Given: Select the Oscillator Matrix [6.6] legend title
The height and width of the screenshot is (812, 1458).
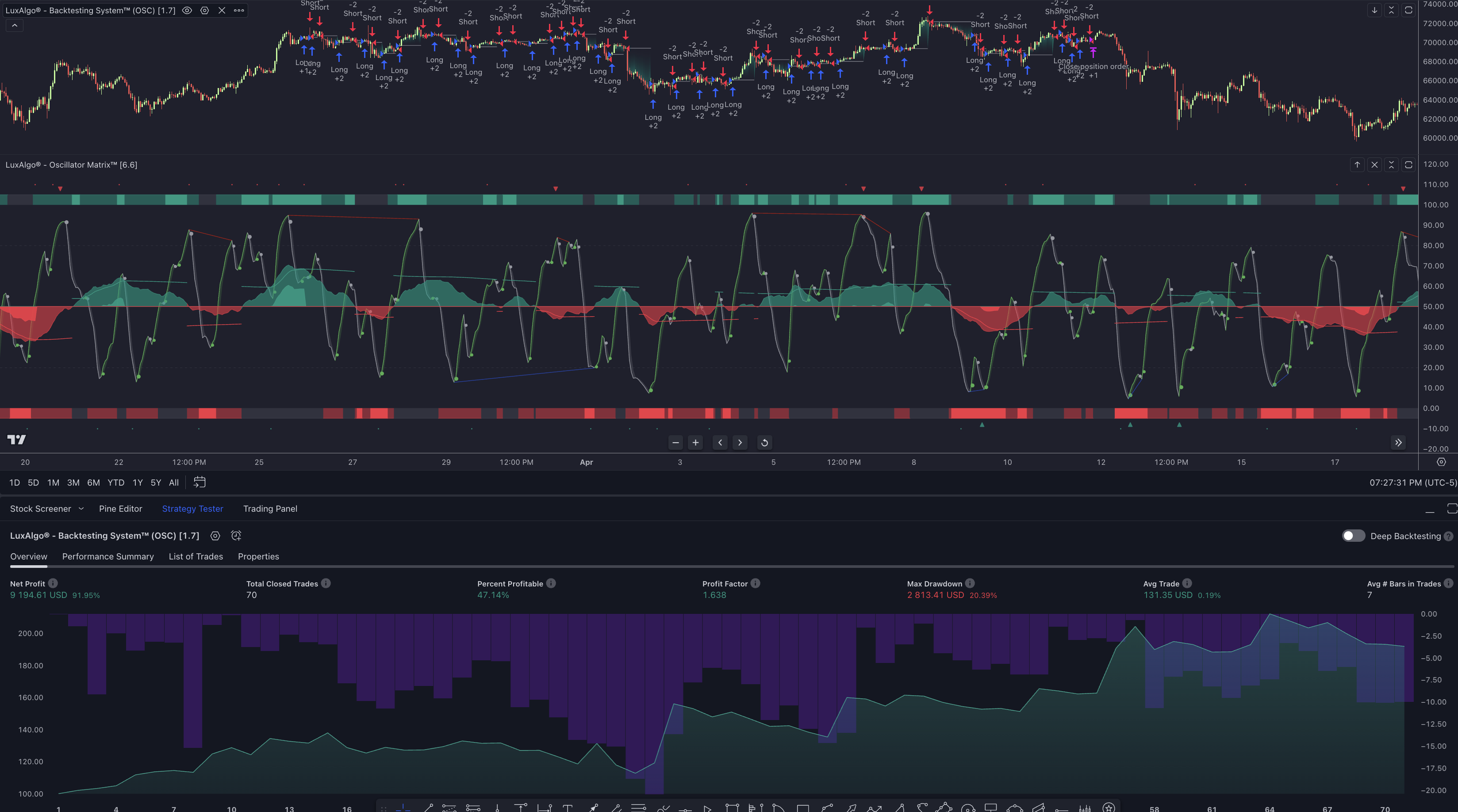Looking at the screenshot, I should (x=71, y=165).
